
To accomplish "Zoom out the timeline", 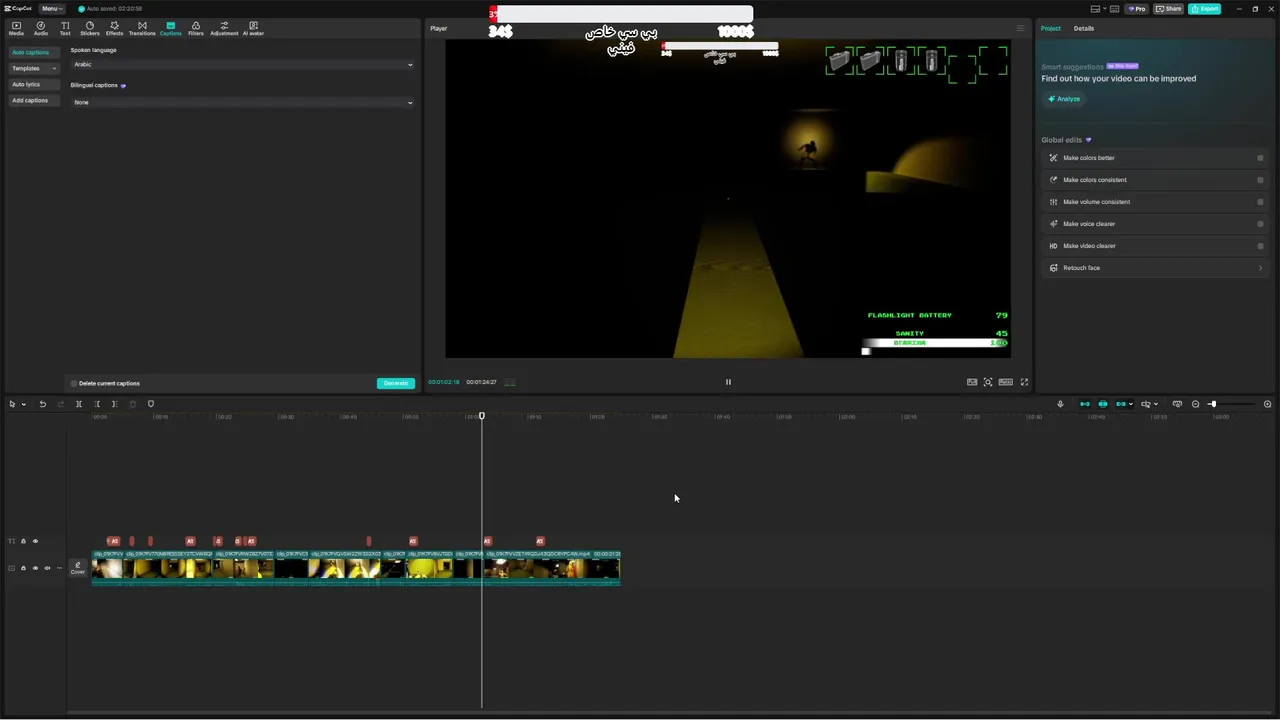I will [x=1195, y=404].
